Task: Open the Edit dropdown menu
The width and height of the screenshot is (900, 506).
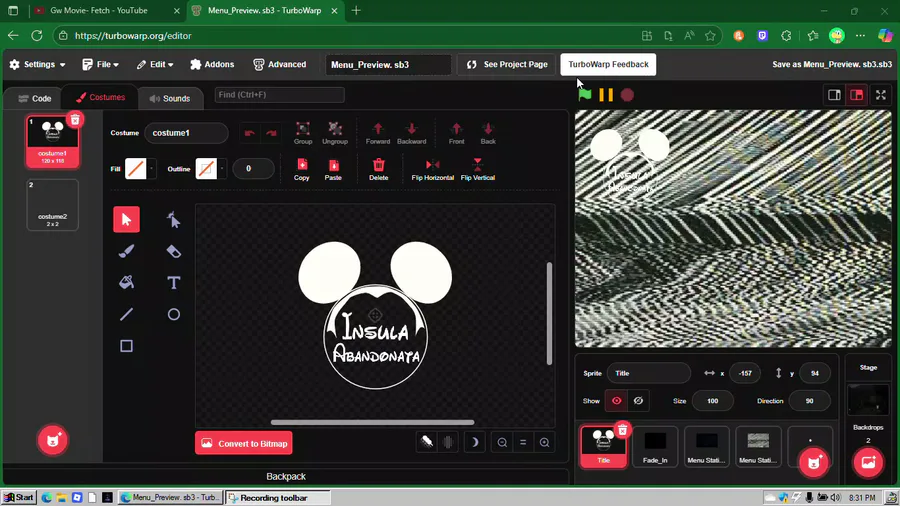Action: click(154, 64)
